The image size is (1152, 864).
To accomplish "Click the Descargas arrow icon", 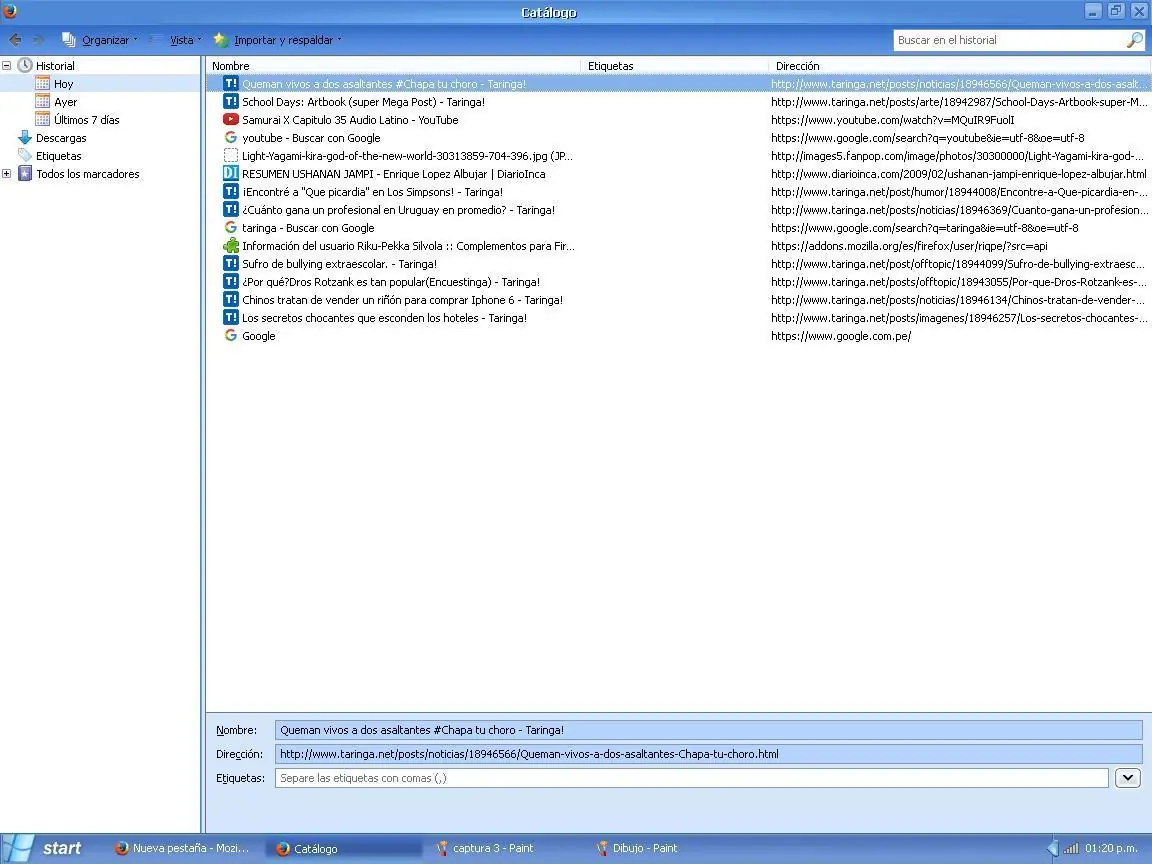I will click(25, 138).
